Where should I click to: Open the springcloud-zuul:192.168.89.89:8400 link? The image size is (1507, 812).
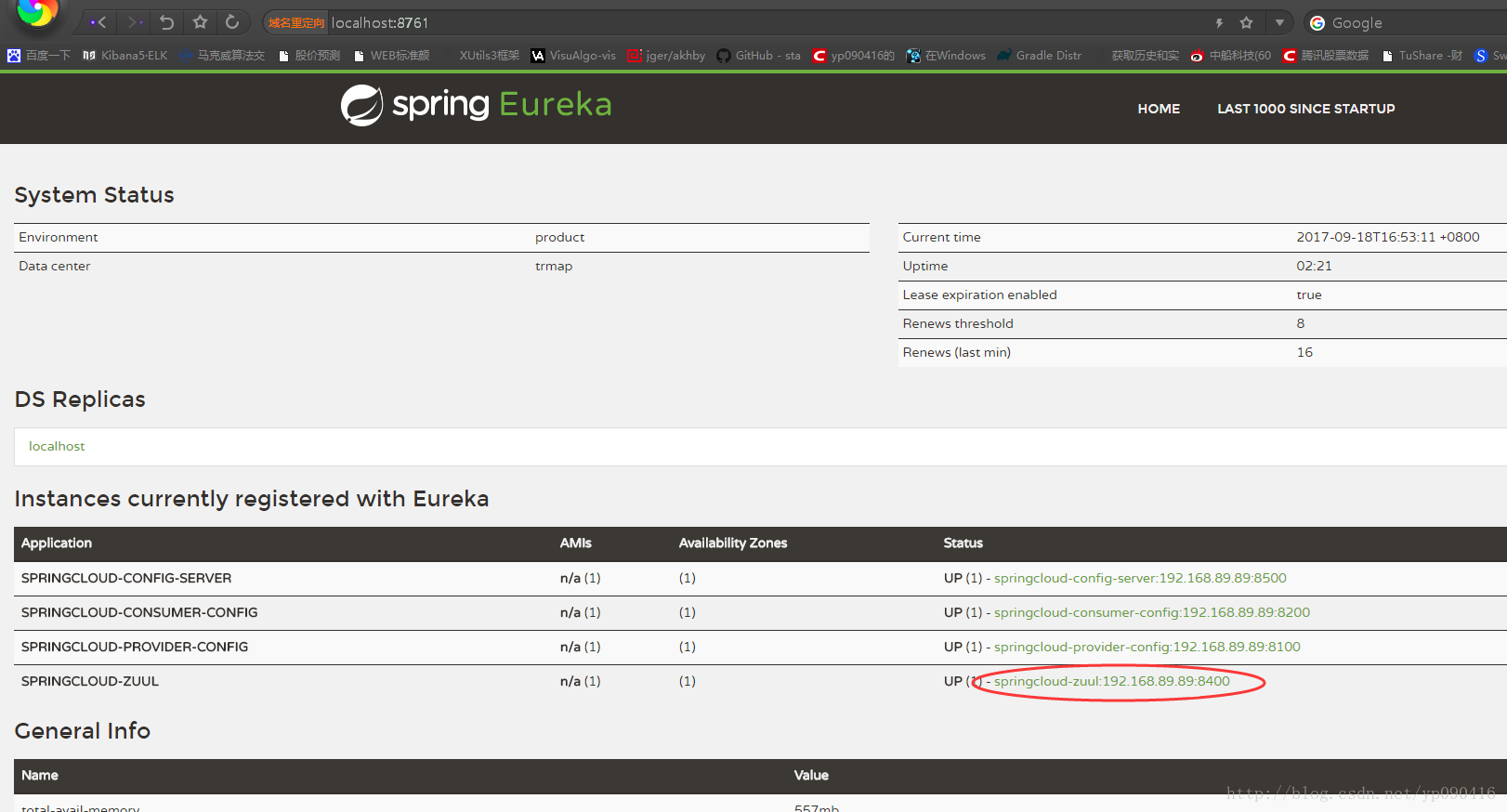(x=1112, y=681)
